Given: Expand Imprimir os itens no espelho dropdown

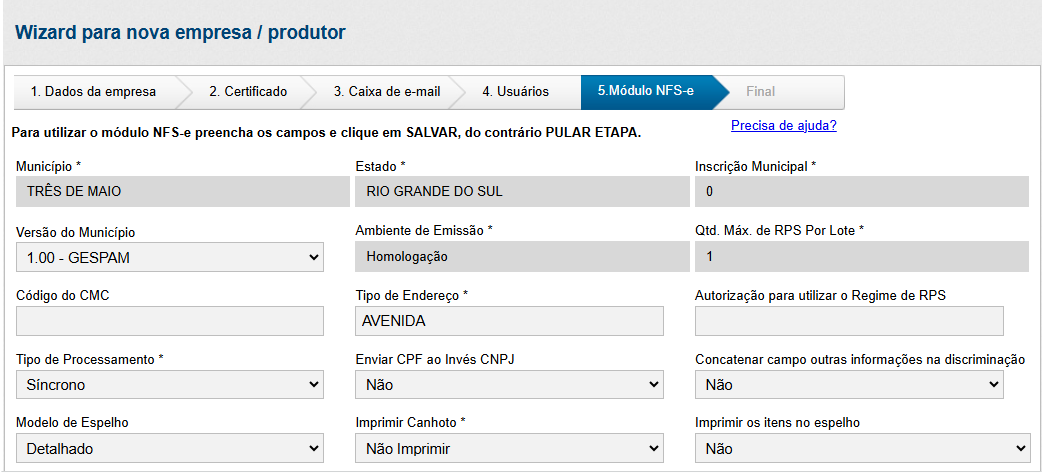Looking at the screenshot, I should (861, 449).
